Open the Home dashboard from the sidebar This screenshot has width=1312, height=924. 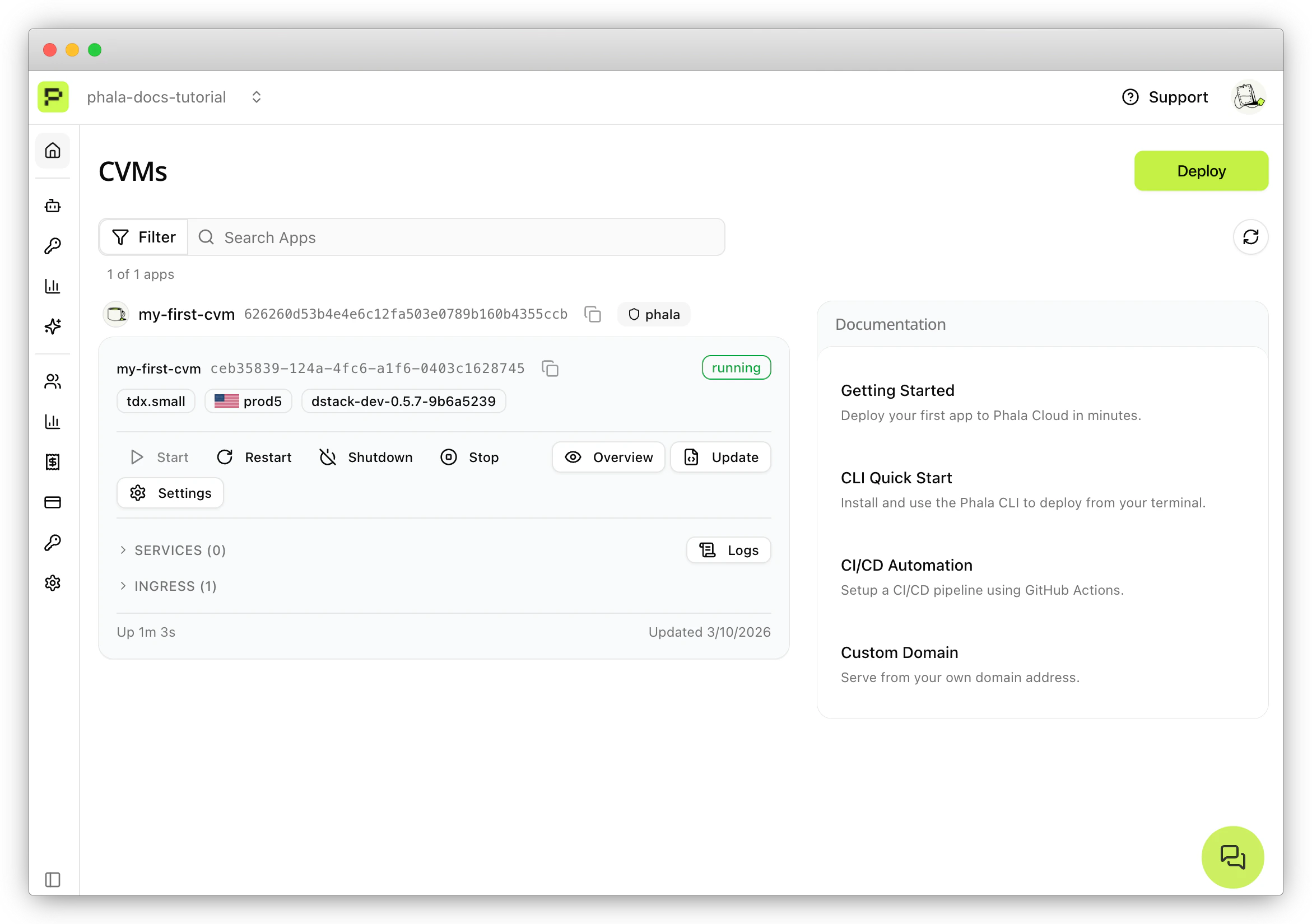tap(53, 151)
